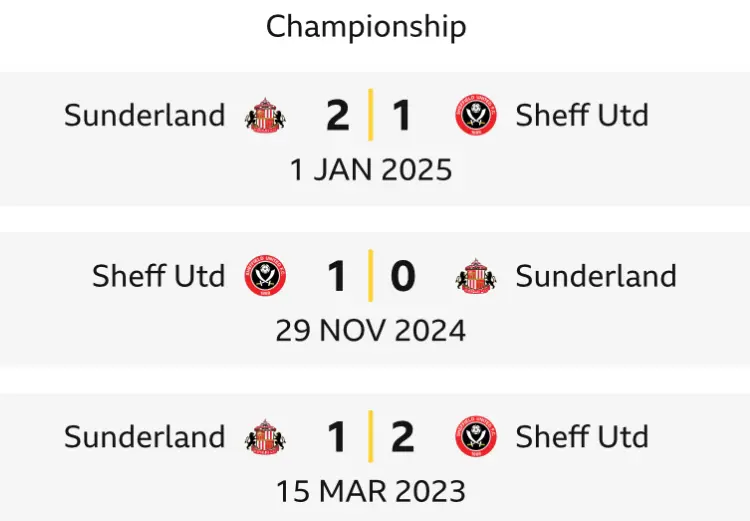Click Sheff Utd's score of 2 in third match
750x521 pixels.
click(403, 437)
